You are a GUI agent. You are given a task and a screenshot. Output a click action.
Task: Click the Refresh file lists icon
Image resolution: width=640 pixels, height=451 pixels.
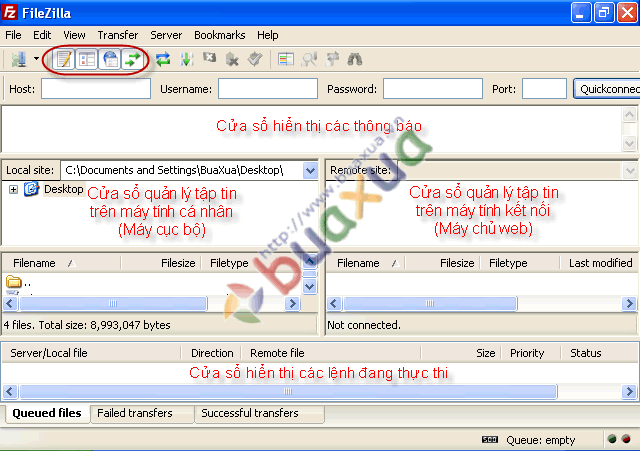click(163, 60)
